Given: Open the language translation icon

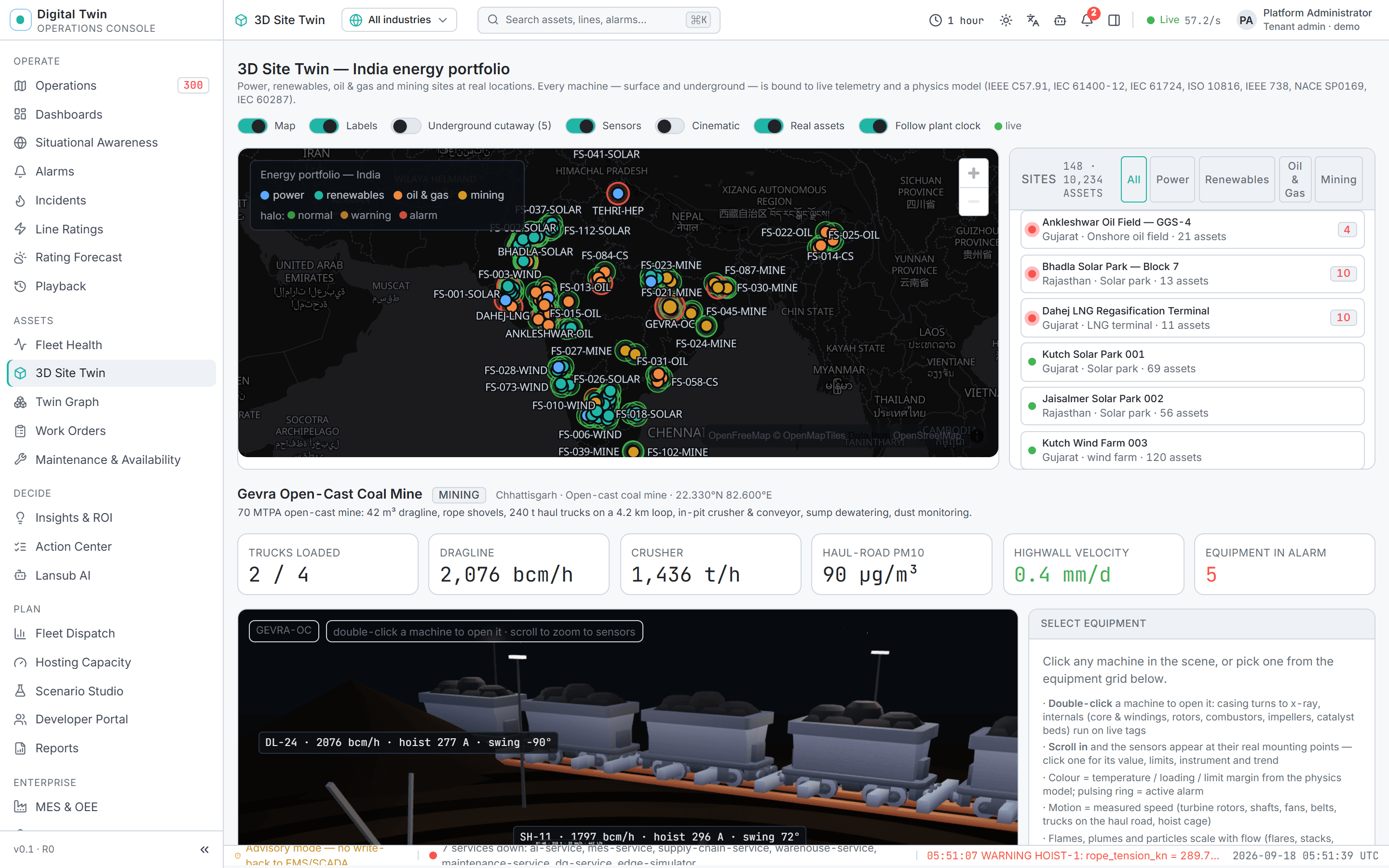Looking at the screenshot, I should click(1033, 20).
